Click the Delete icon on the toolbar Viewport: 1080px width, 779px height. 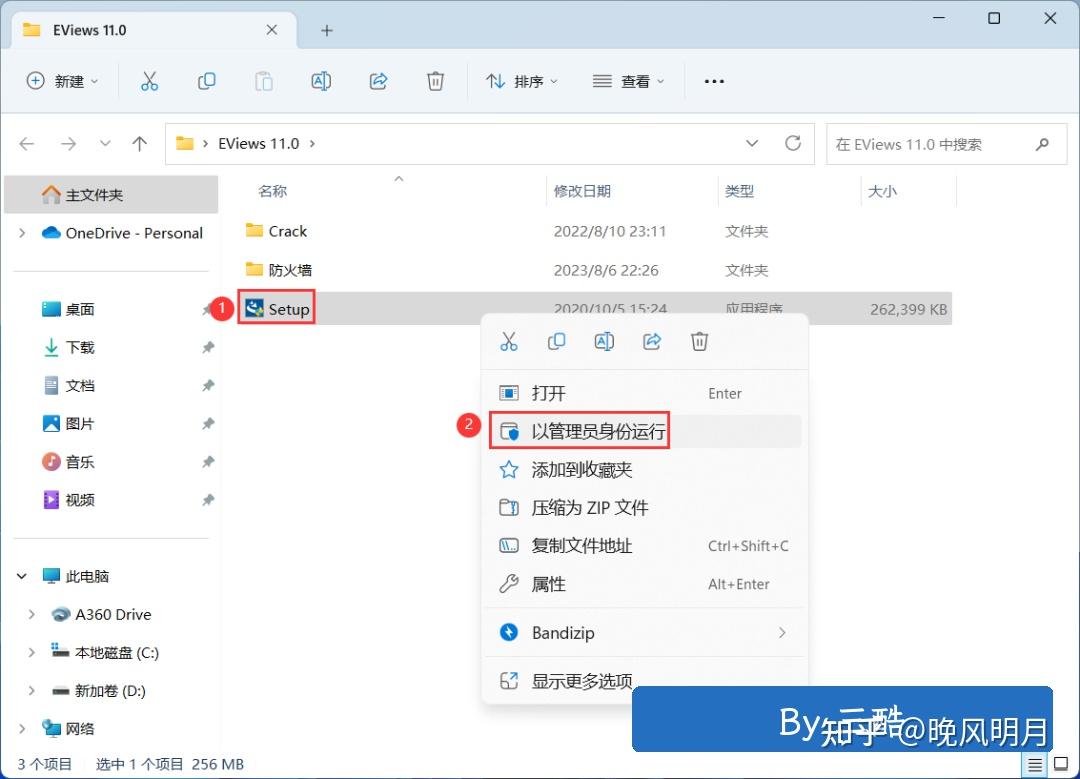(435, 81)
